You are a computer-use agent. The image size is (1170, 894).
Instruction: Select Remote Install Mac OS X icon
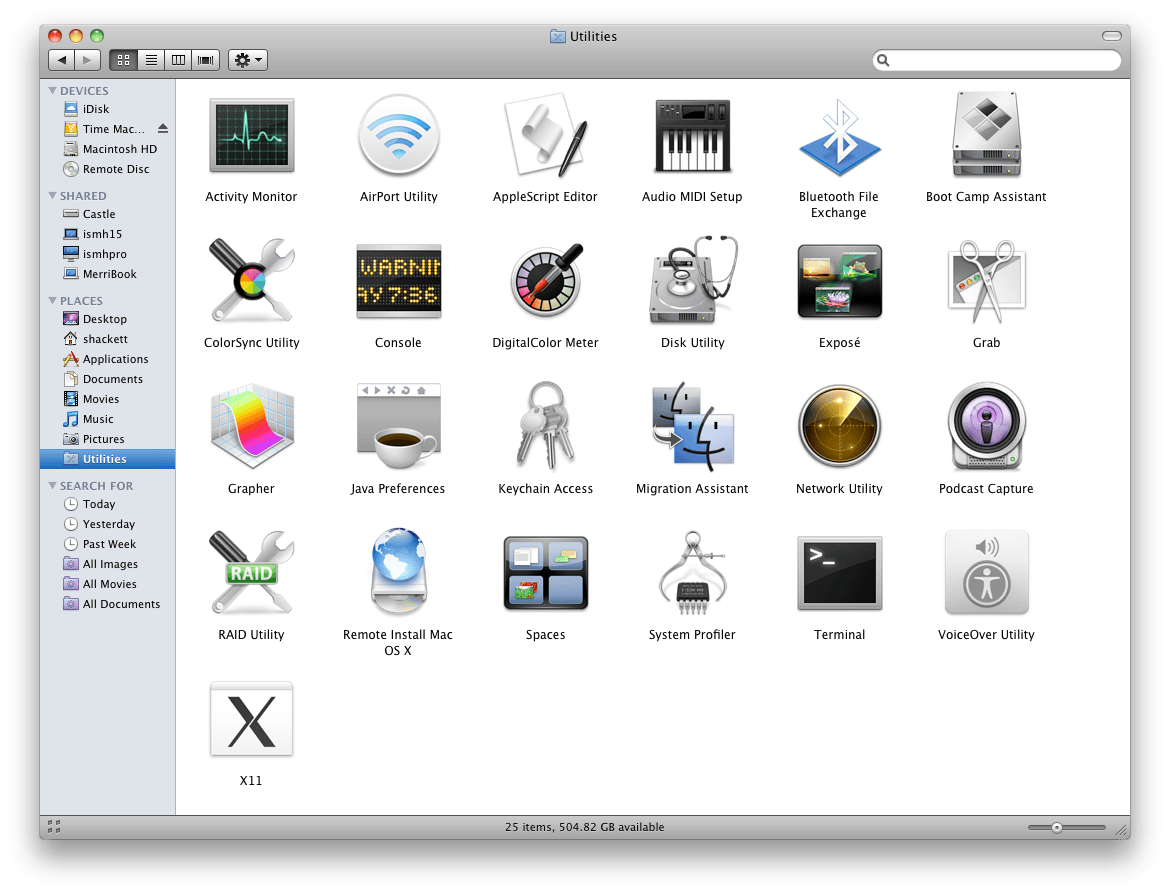pos(398,571)
